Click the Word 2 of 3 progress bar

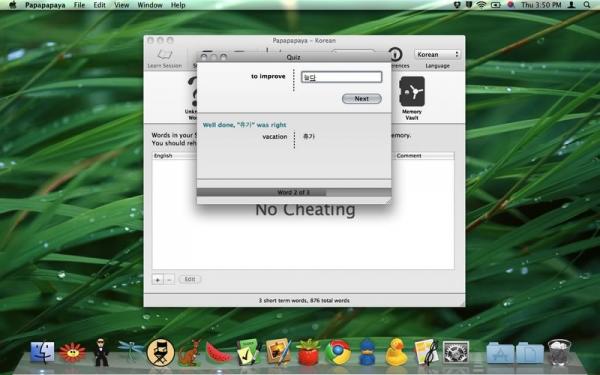click(x=294, y=192)
